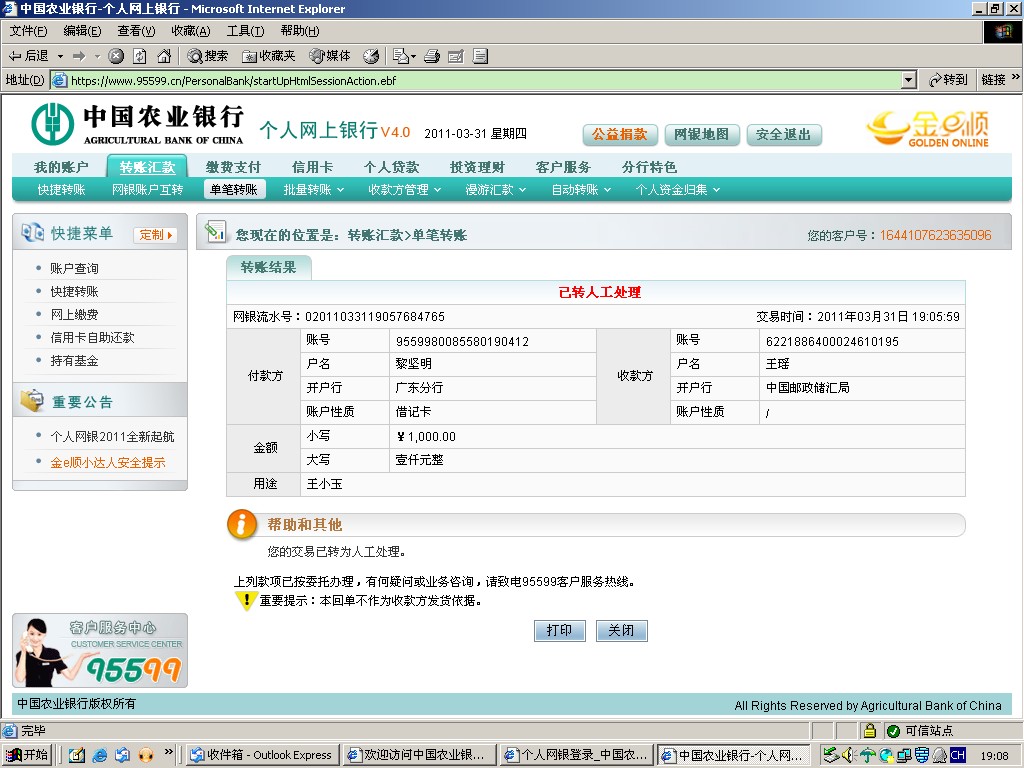The height and width of the screenshot is (768, 1024).
Task: Select the 单笔转账 submenu item
Action: click(234, 189)
